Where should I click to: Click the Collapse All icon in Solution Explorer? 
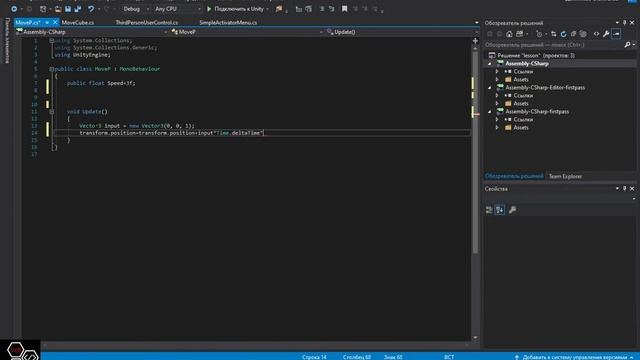coord(573,34)
